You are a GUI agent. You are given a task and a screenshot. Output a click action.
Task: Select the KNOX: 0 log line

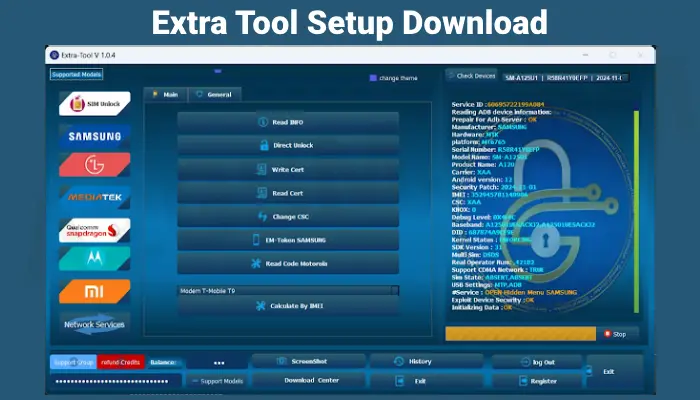pos(463,209)
